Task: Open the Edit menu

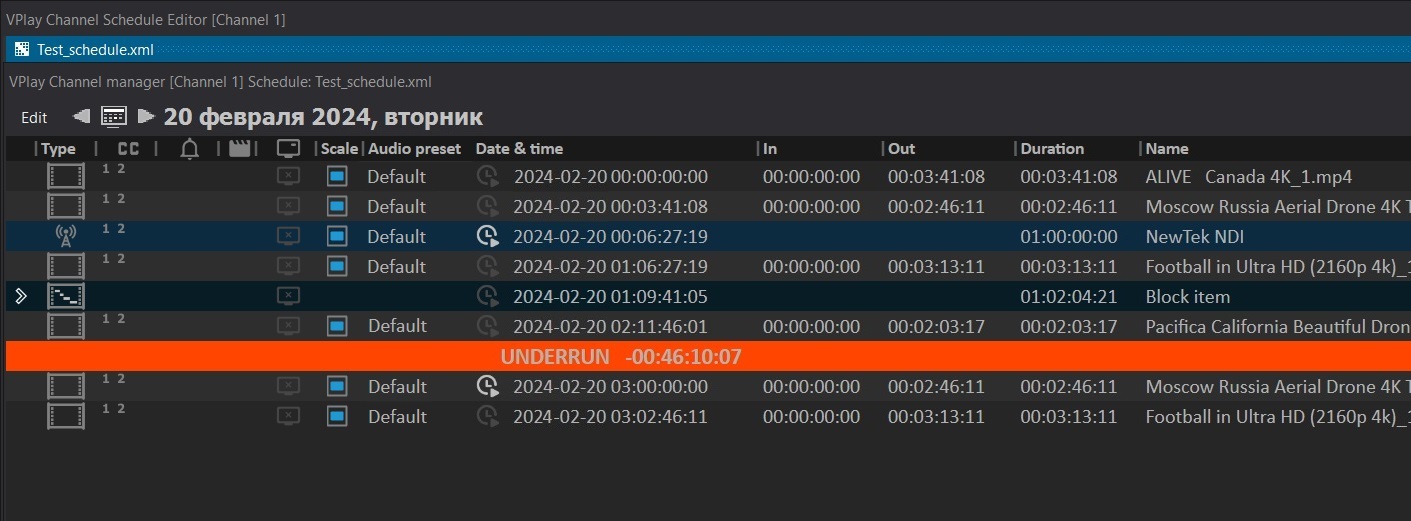Action: pyautogui.click(x=34, y=117)
